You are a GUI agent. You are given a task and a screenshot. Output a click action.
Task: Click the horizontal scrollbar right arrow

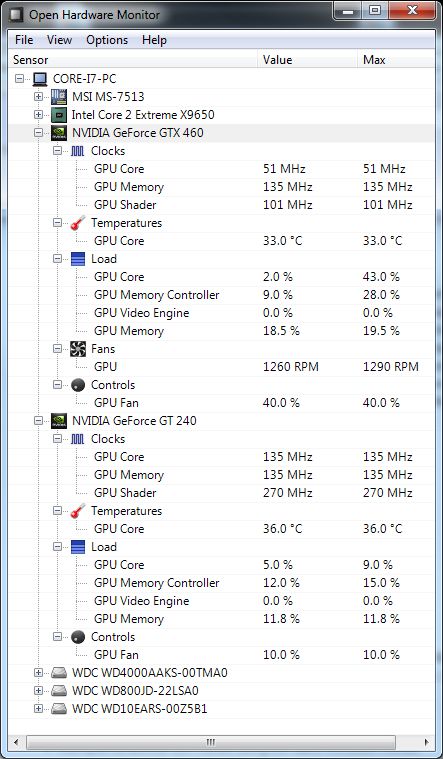pyautogui.click(x=427, y=742)
